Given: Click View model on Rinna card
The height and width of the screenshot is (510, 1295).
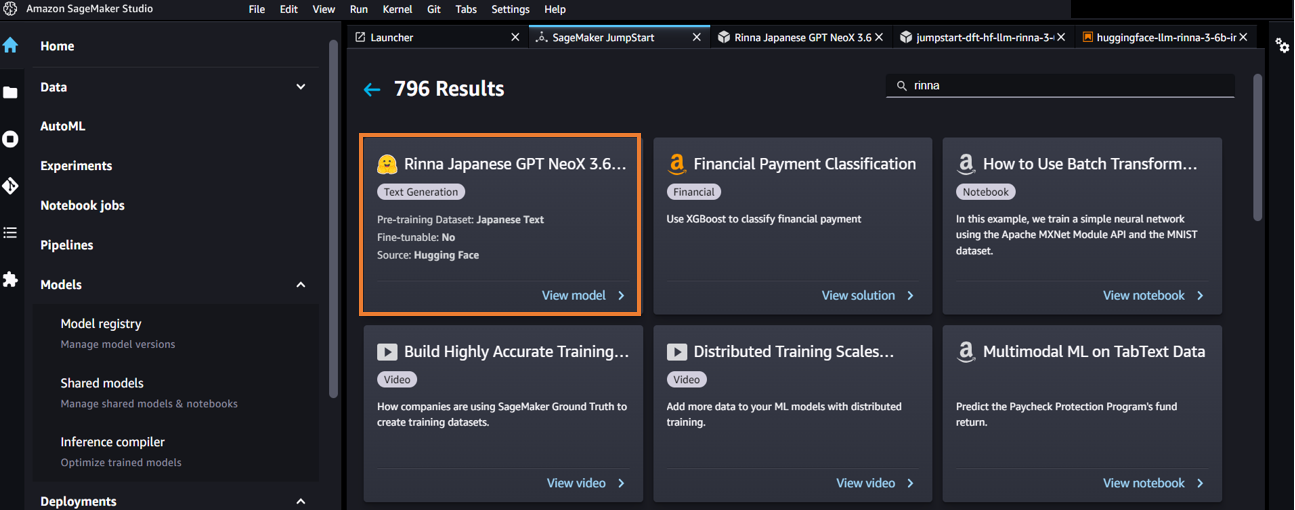Looking at the screenshot, I should coord(574,296).
